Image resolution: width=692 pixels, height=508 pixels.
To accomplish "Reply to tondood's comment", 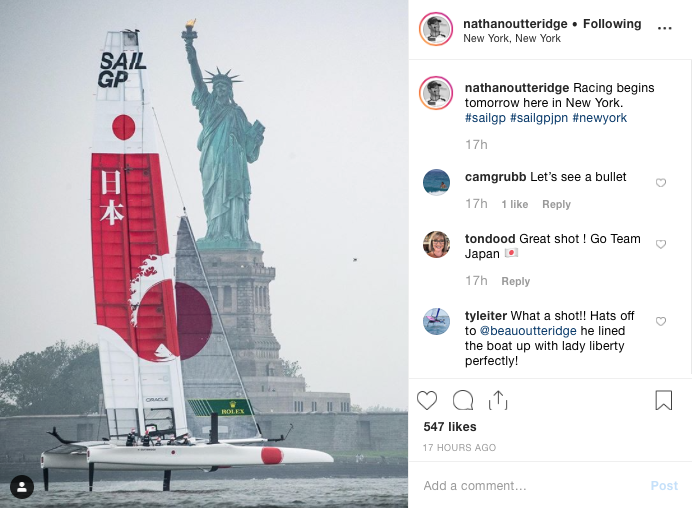I will (x=515, y=281).
